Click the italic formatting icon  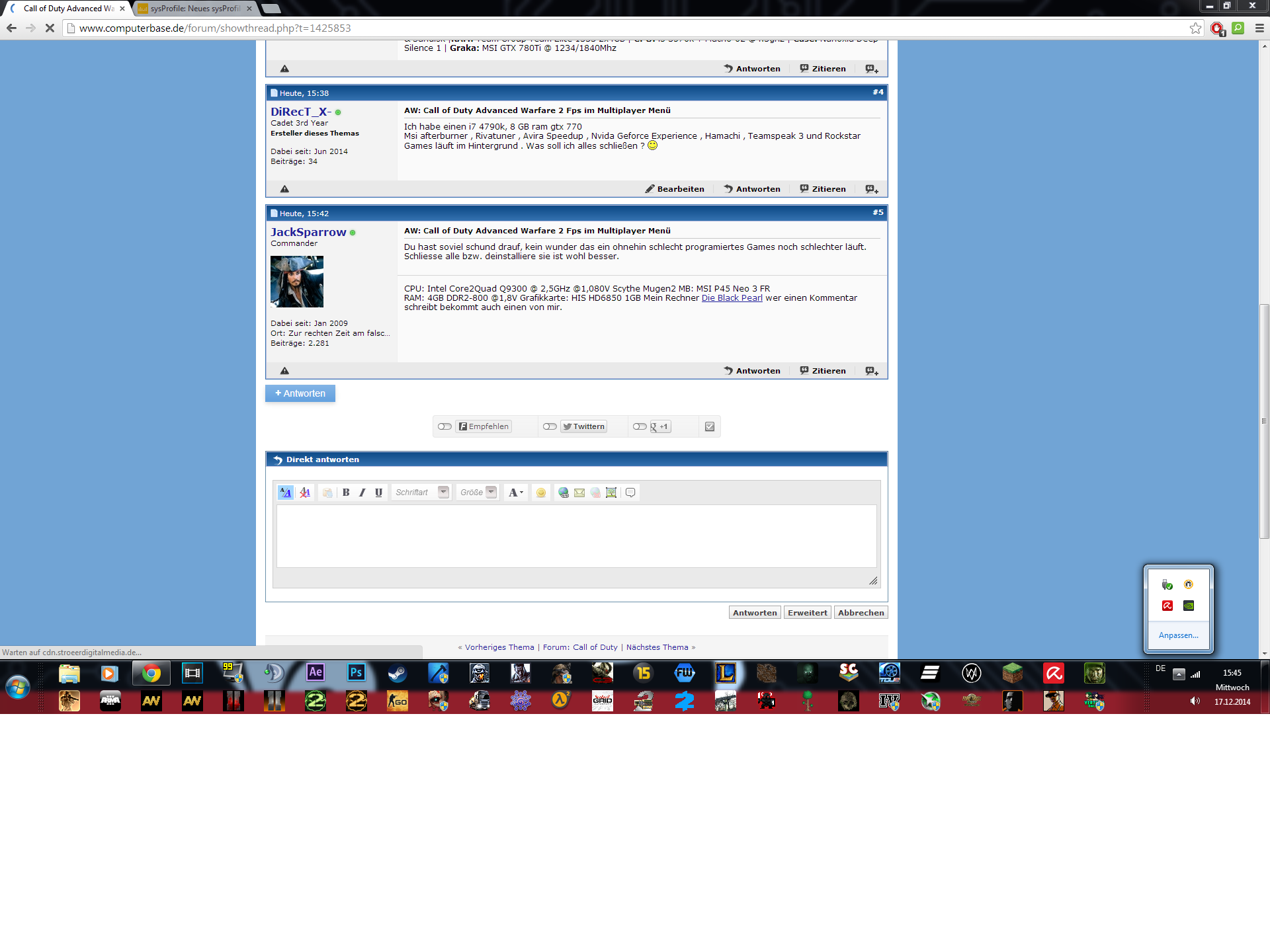[362, 493]
